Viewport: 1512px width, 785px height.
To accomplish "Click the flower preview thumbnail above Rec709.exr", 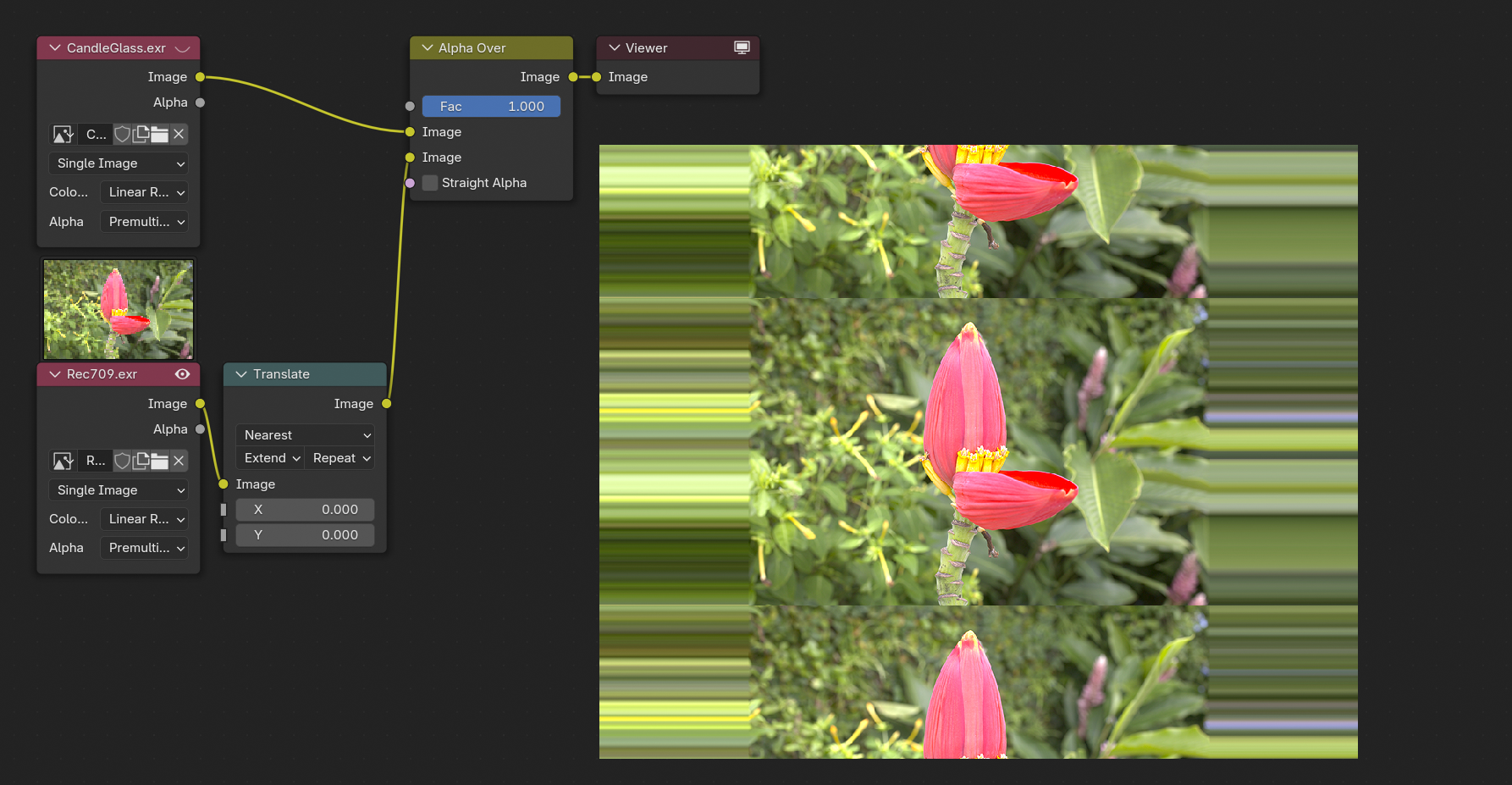I will (x=119, y=309).
